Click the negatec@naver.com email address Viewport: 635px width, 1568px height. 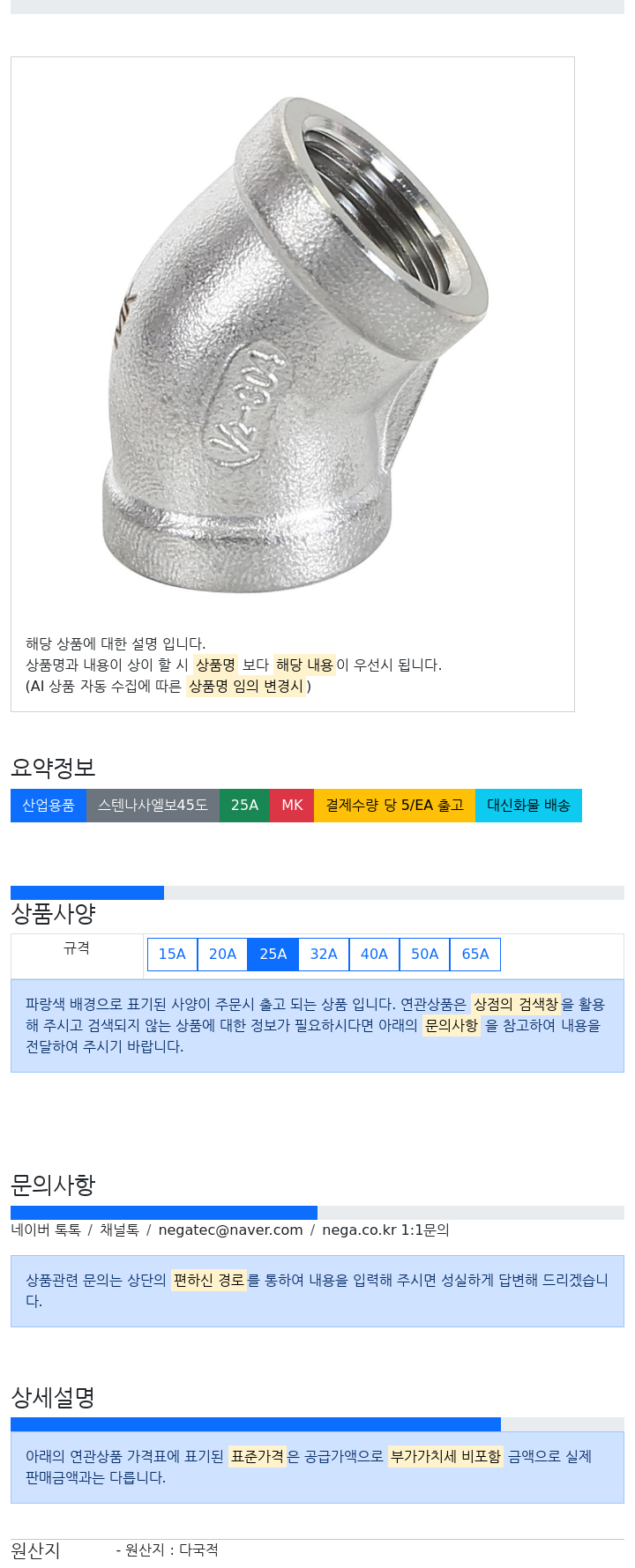click(230, 1230)
